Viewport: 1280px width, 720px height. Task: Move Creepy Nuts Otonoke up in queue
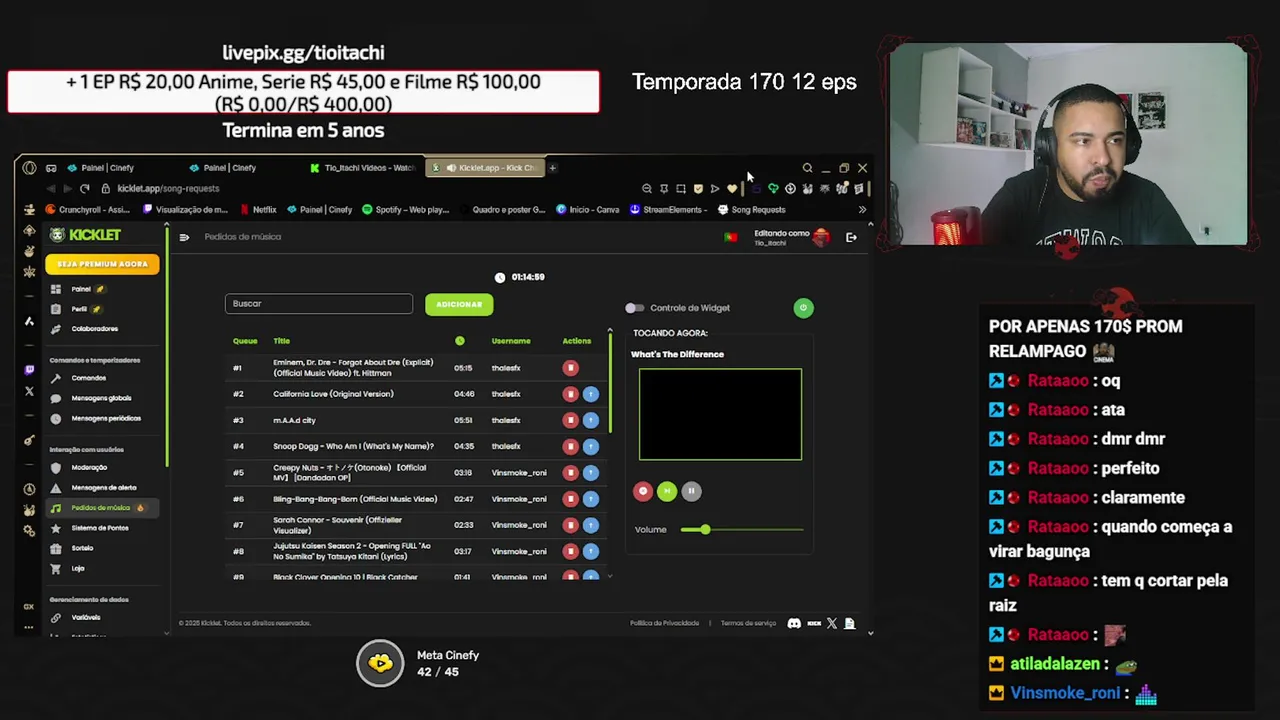[590, 472]
